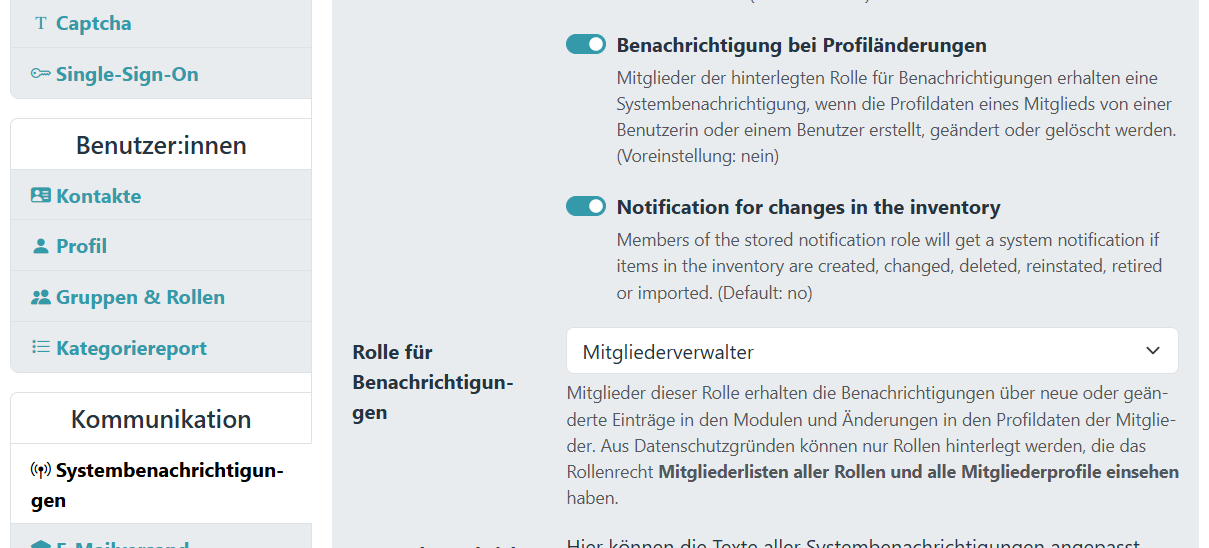This screenshot has height=548, width=1209.
Task: Click the Benutzer:innen section header
Action: (x=161, y=145)
